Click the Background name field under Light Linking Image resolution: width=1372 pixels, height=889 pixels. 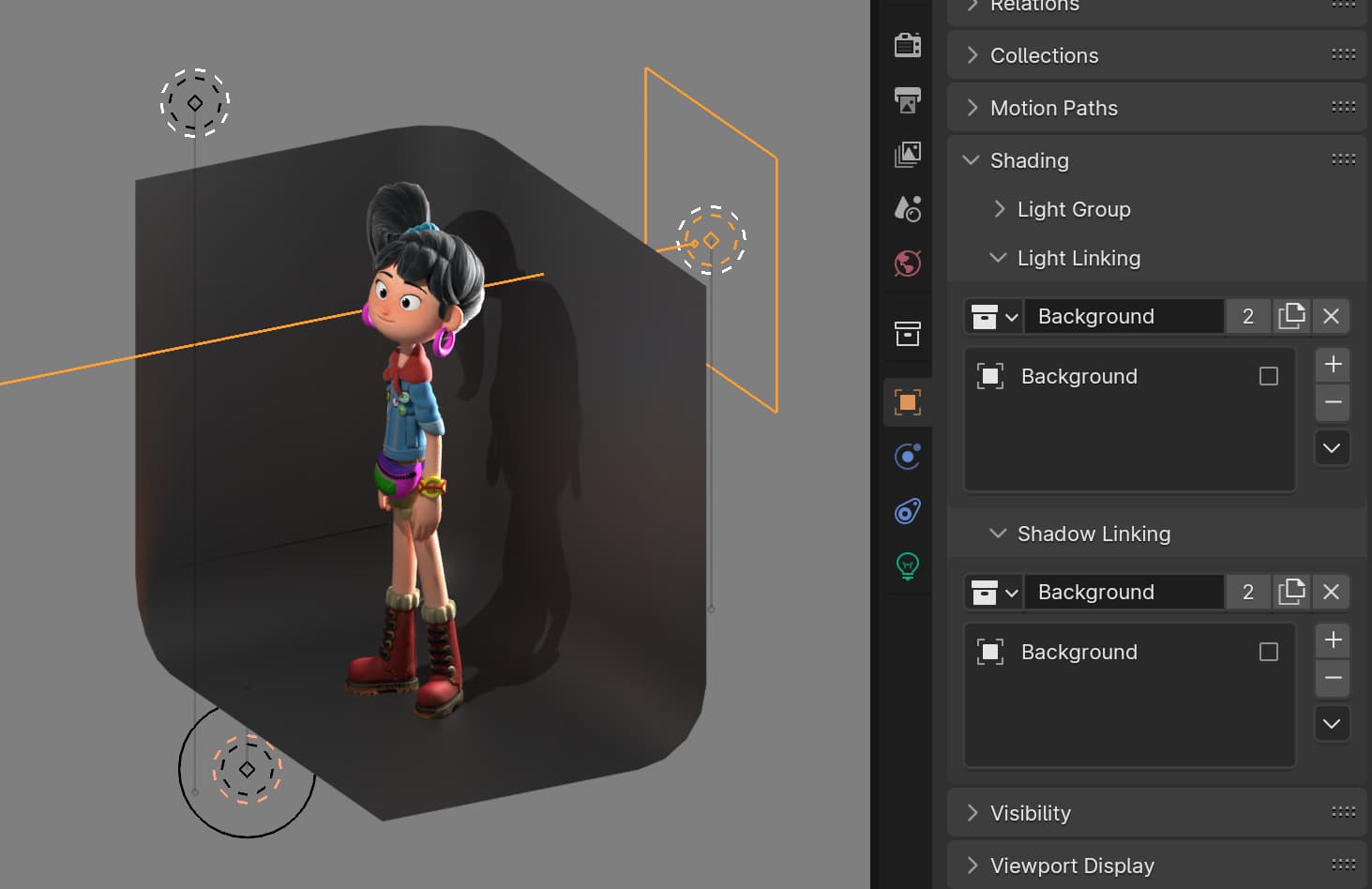tap(1124, 316)
